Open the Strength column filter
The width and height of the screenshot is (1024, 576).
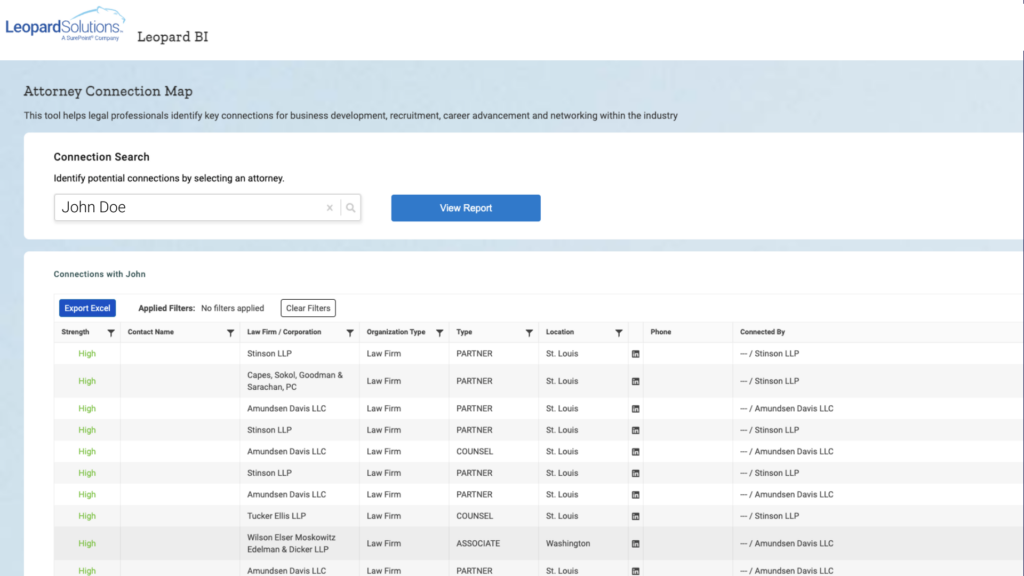click(x=111, y=332)
